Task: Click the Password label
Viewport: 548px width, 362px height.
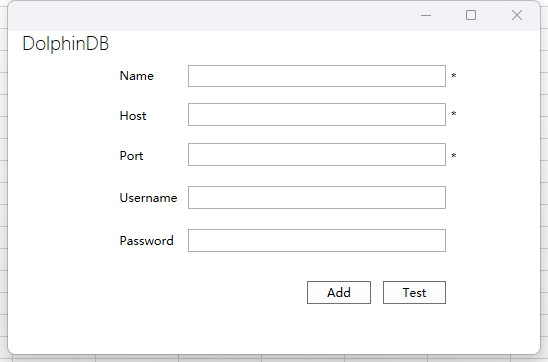Action: coord(146,241)
